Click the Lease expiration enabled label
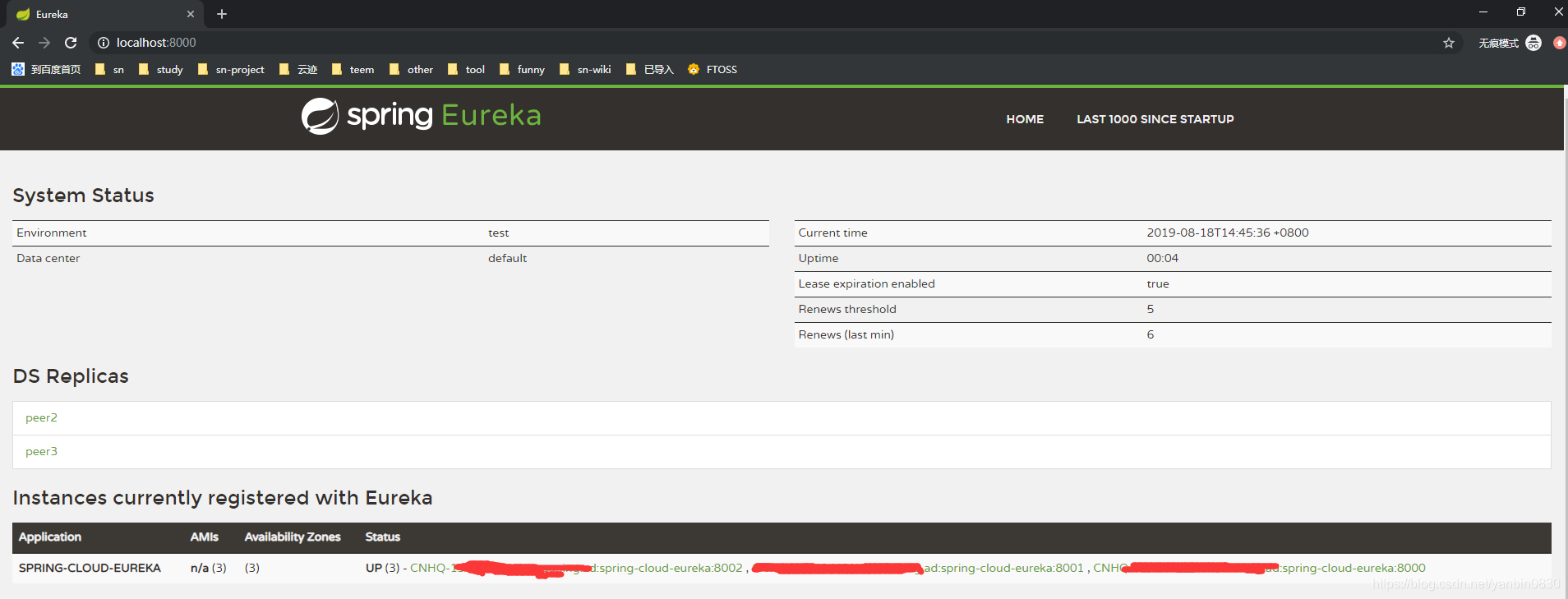 click(866, 283)
